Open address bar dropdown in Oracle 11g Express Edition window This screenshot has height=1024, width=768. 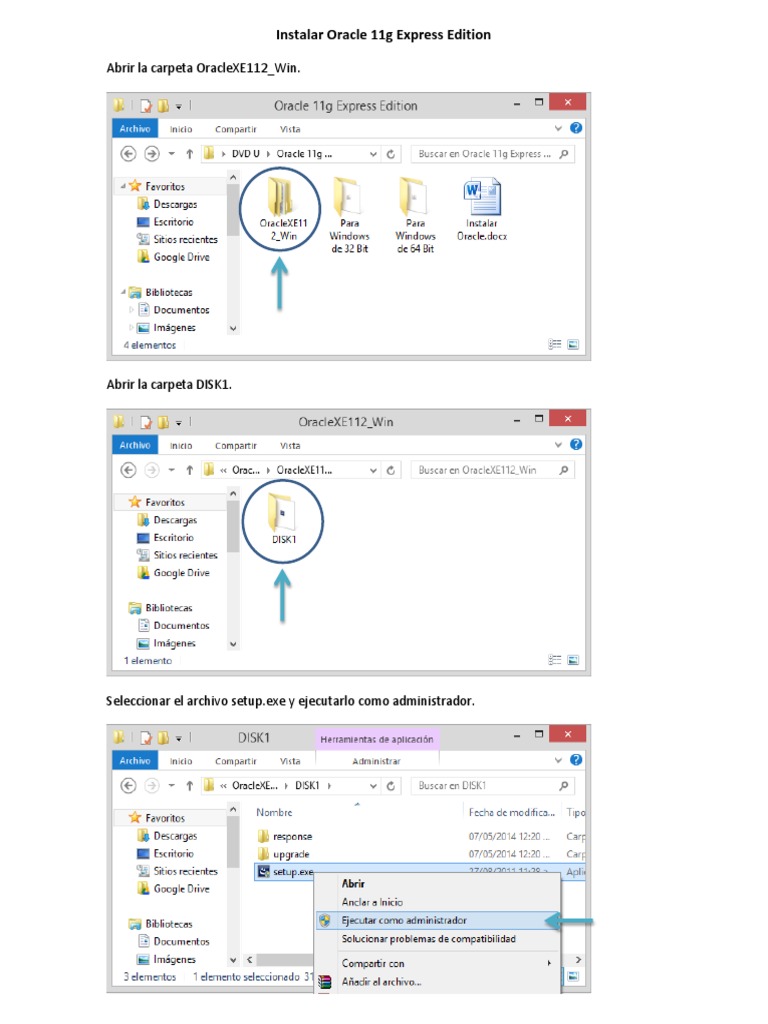coord(373,154)
